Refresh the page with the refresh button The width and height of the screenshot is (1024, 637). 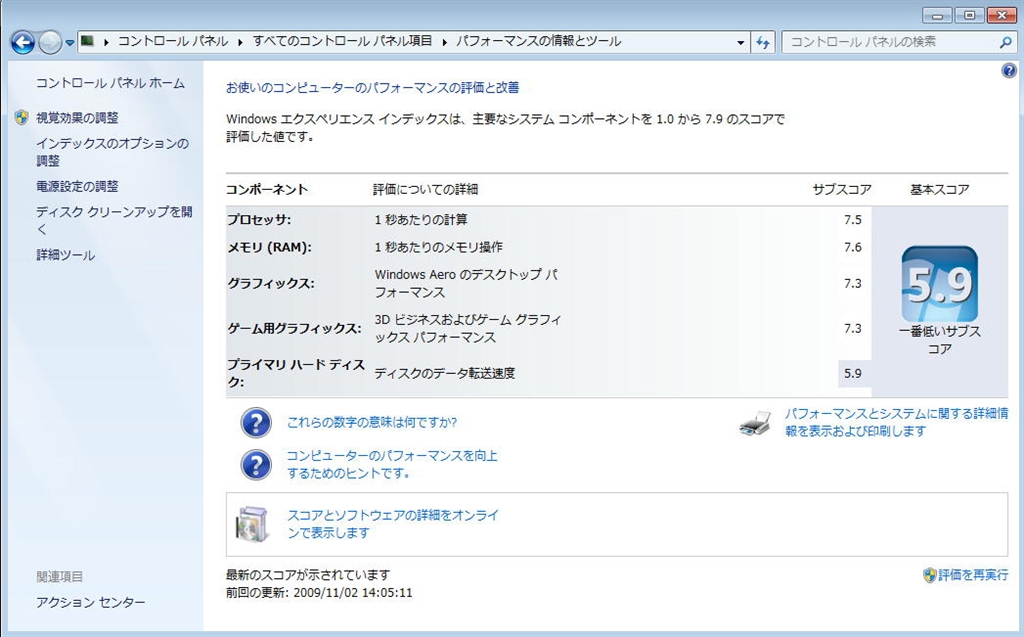[x=763, y=42]
